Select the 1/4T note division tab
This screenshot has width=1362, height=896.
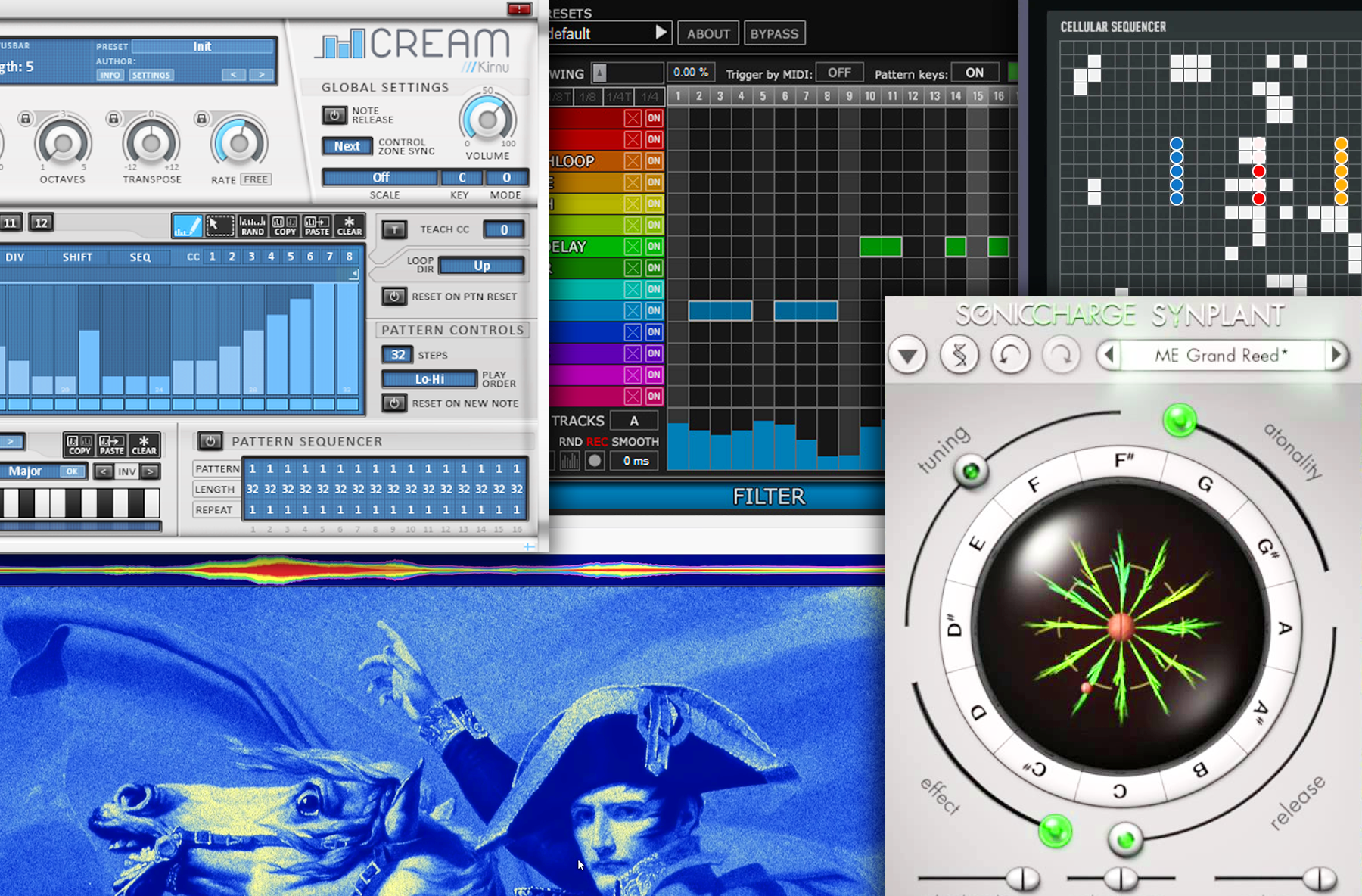tap(618, 97)
